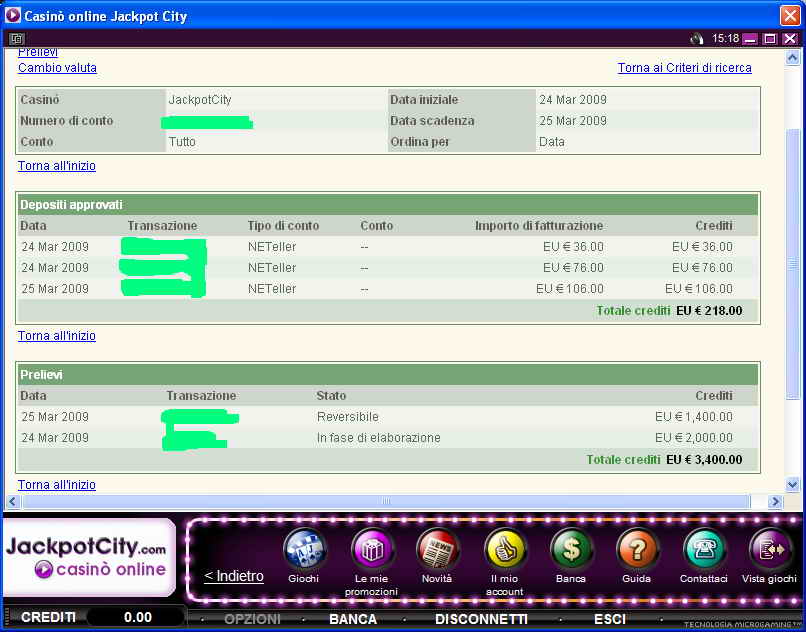The height and width of the screenshot is (632, 806).
Task: Minimize the inner casino window
Action: [x=750, y=39]
